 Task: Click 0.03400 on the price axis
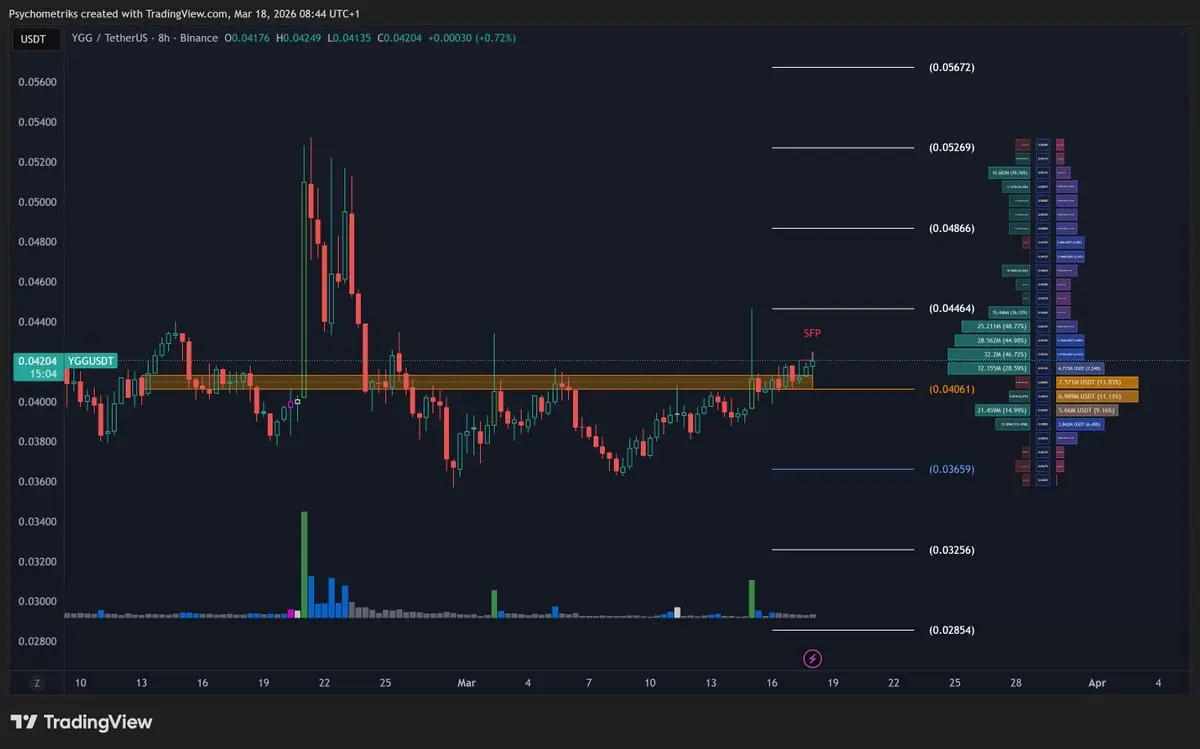click(38, 522)
